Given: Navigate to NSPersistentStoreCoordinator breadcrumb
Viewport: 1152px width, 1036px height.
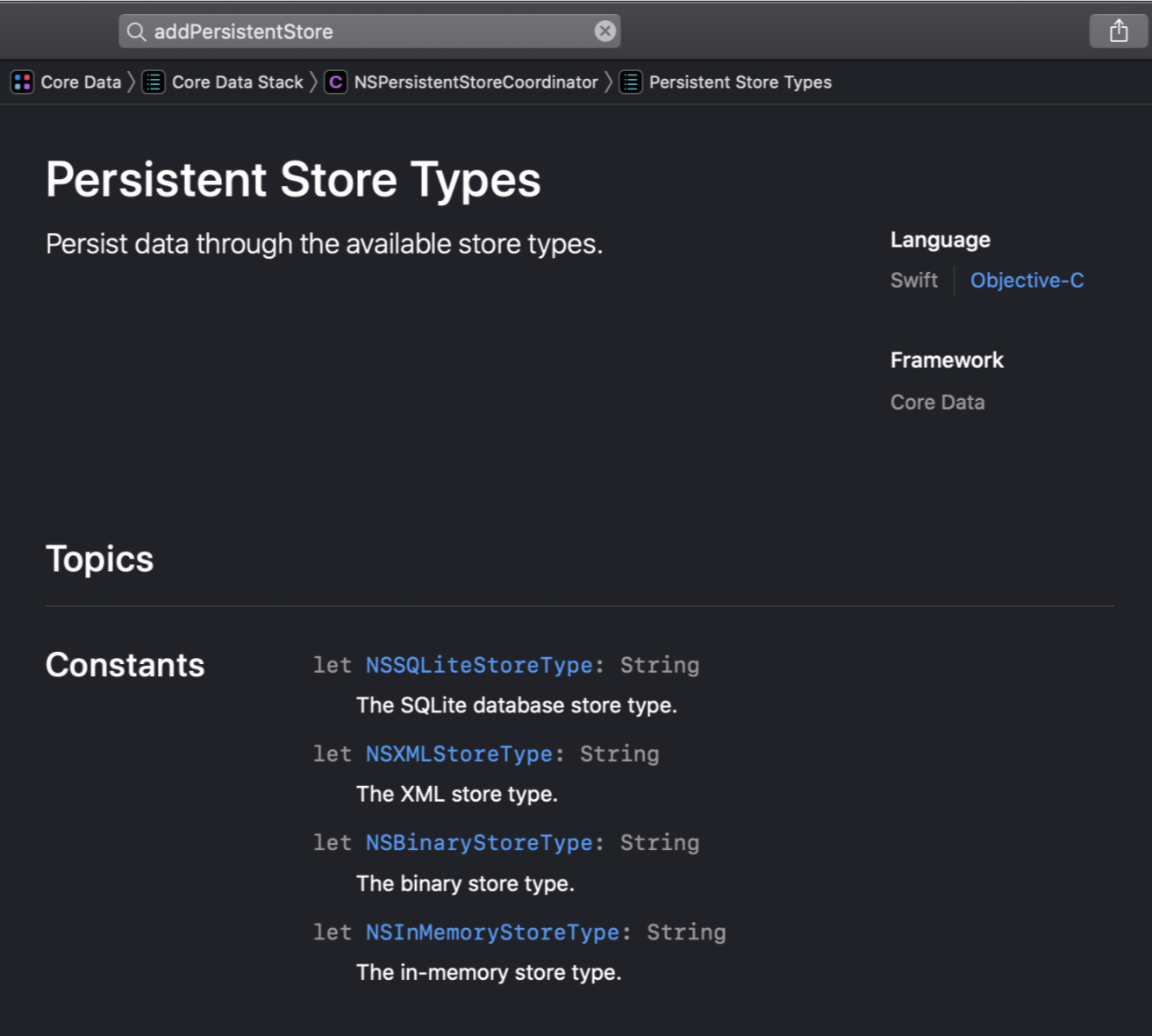Looking at the screenshot, I should click(476, 82).
